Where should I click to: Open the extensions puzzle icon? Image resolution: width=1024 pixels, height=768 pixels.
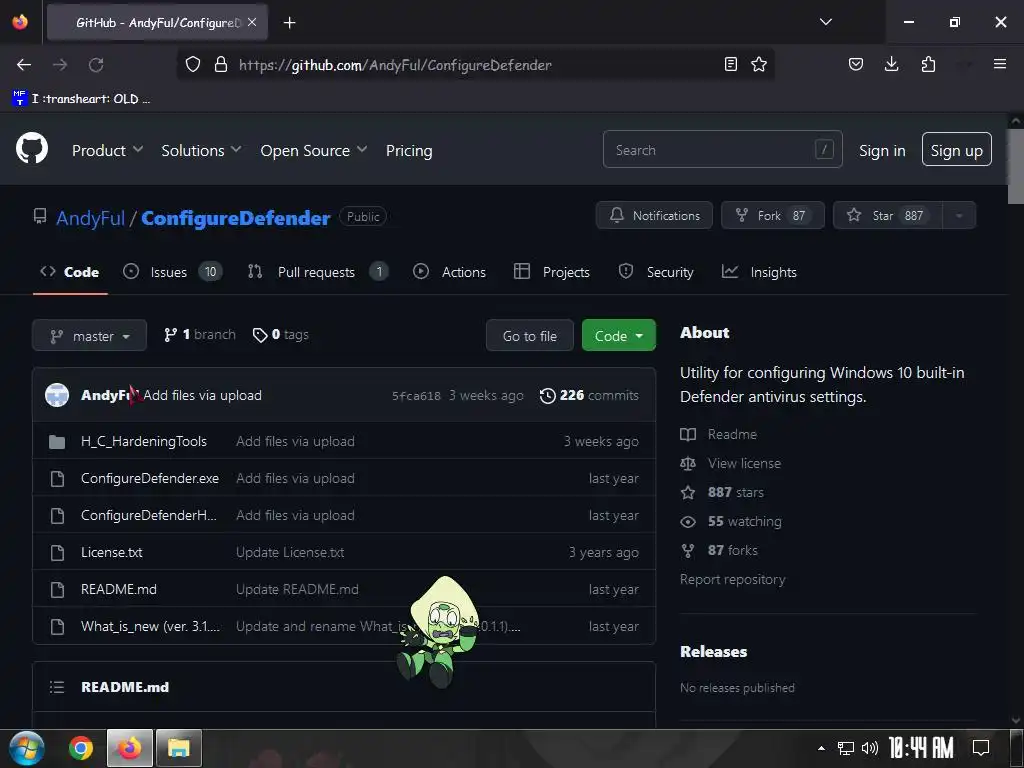928,64
